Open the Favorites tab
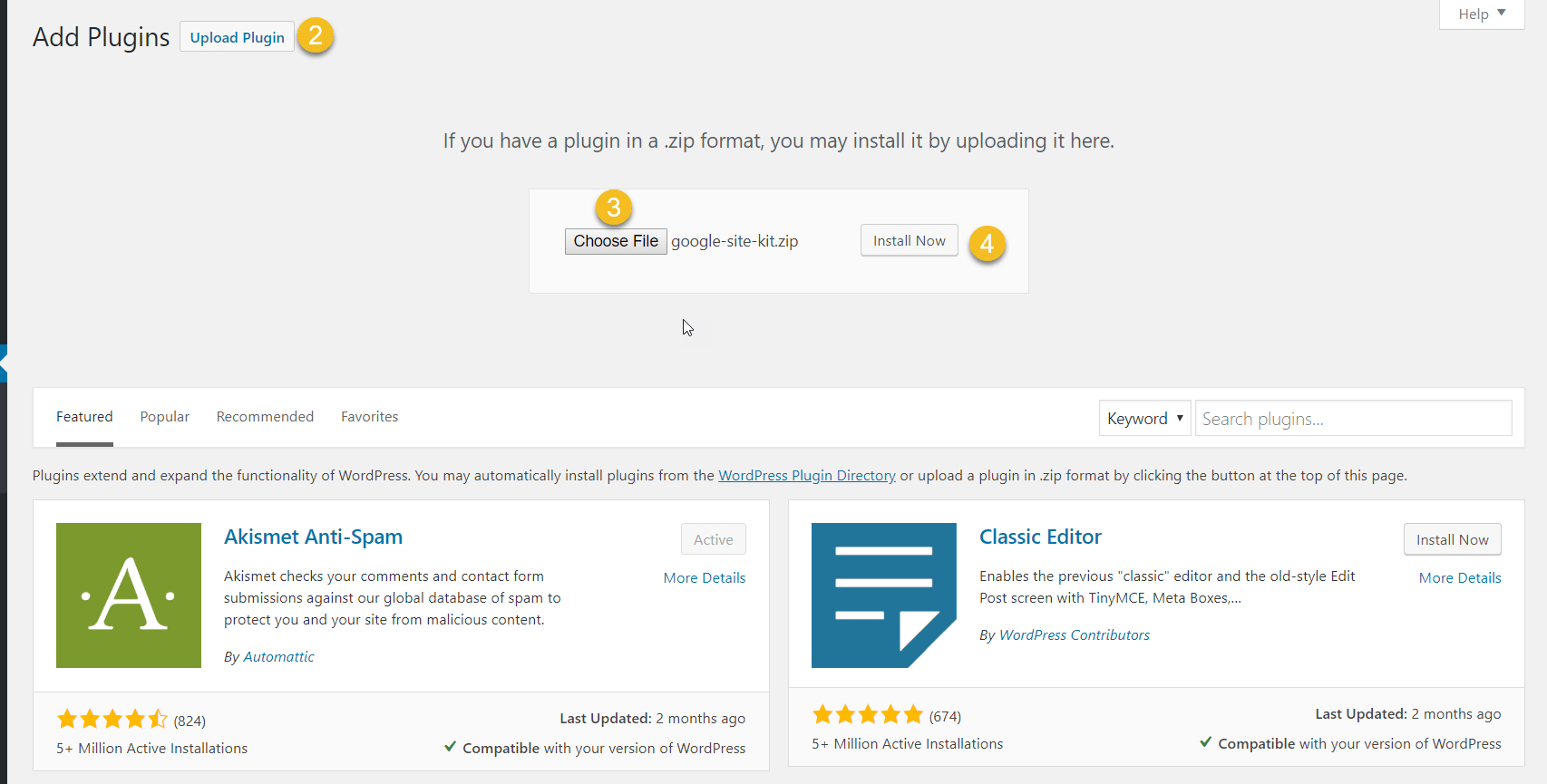The height and width of the screenshot is (784, 1547). pyautogui.click(x=370, y=417)
